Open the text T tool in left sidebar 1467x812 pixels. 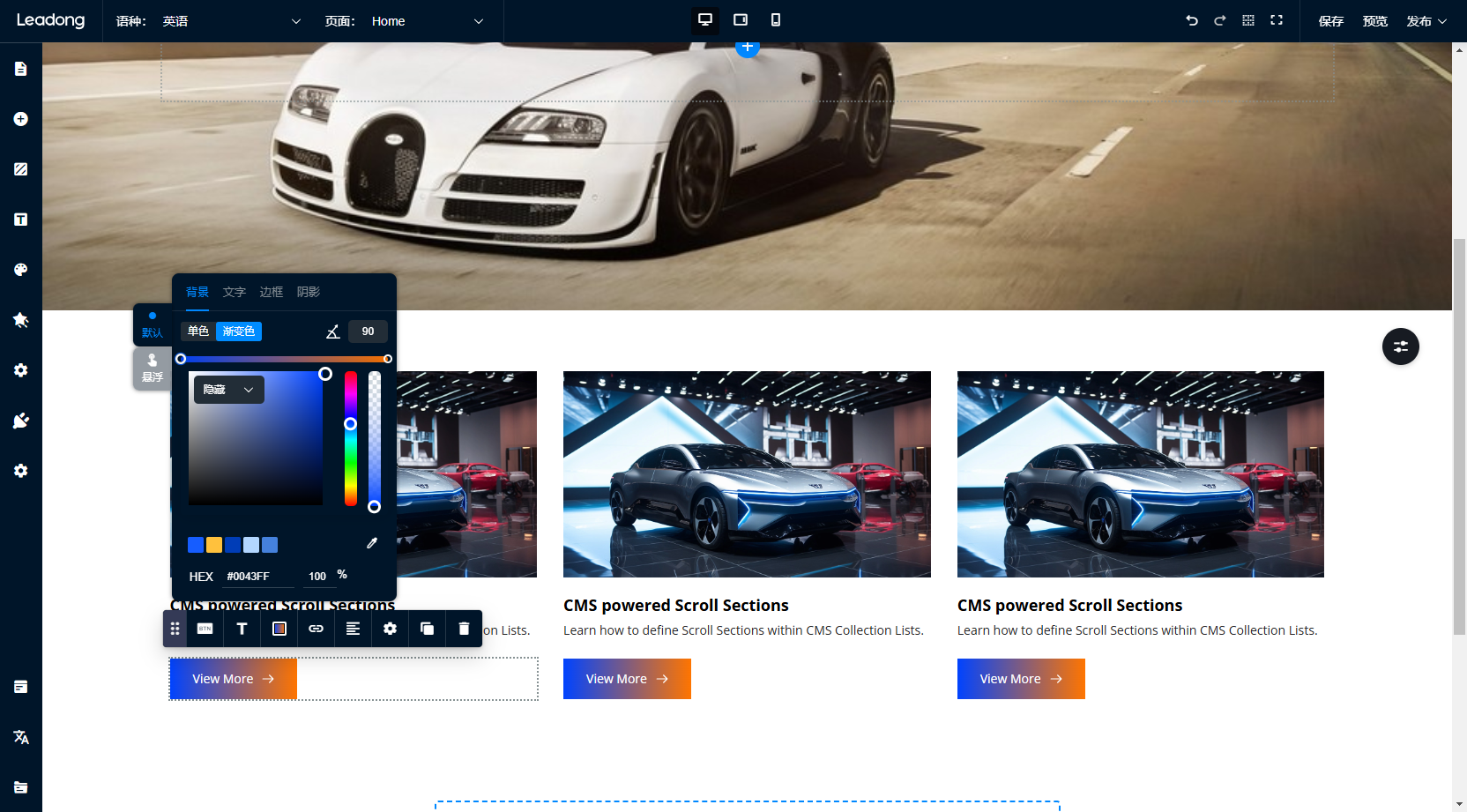[21, 220]
